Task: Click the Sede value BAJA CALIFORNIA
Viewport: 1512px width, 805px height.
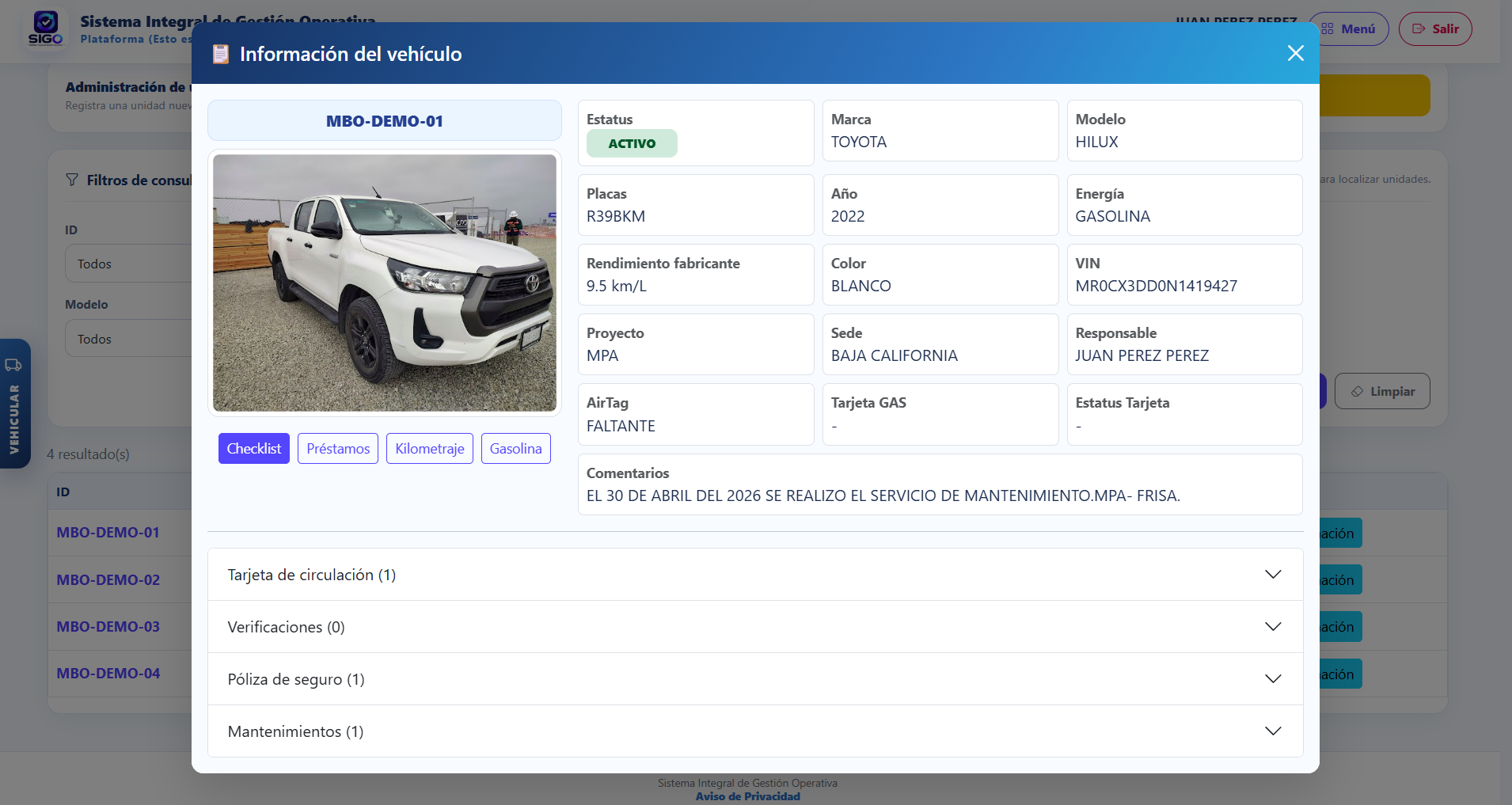Action: click(x=895, y=355)
